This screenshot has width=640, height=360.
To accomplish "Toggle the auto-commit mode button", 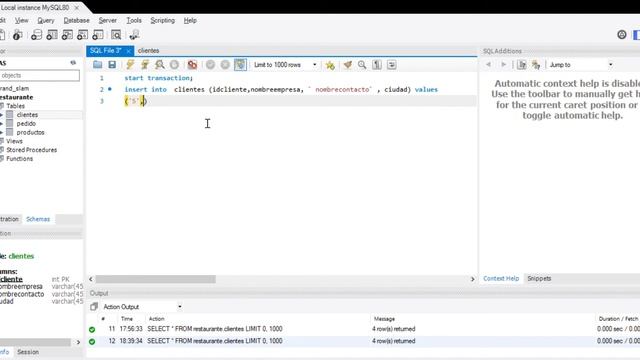I will [x=240, y=64].
